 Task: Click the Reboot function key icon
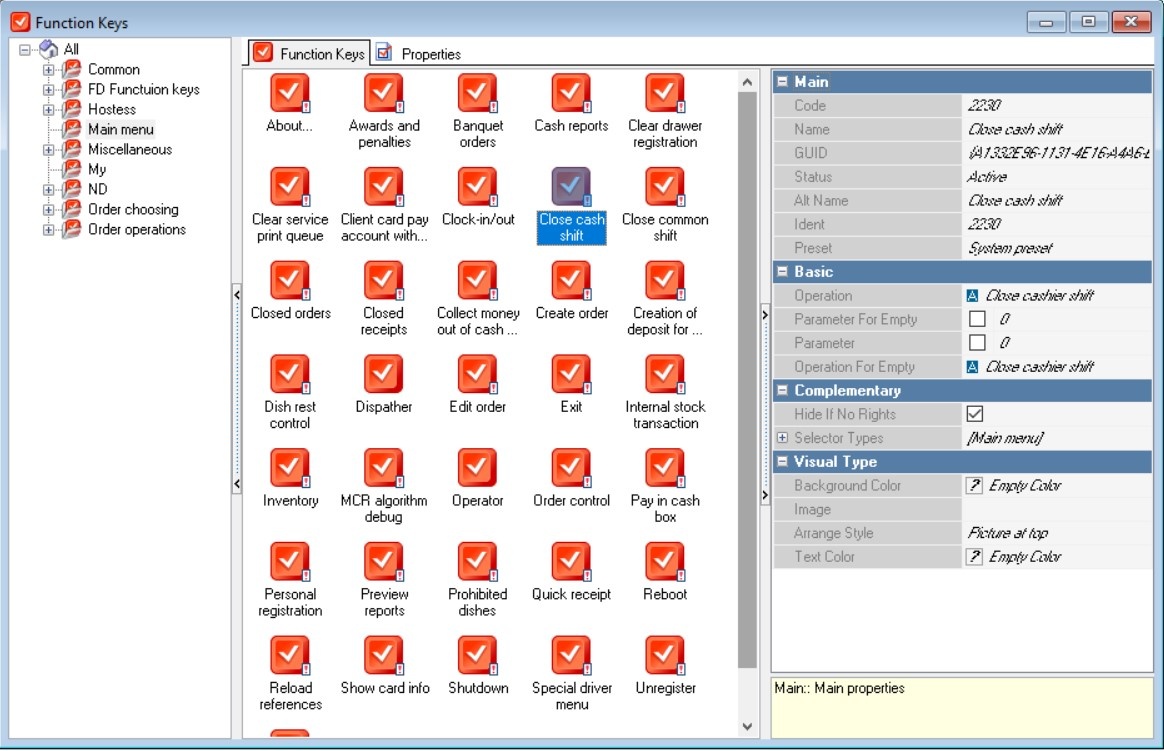coord(665,563)
